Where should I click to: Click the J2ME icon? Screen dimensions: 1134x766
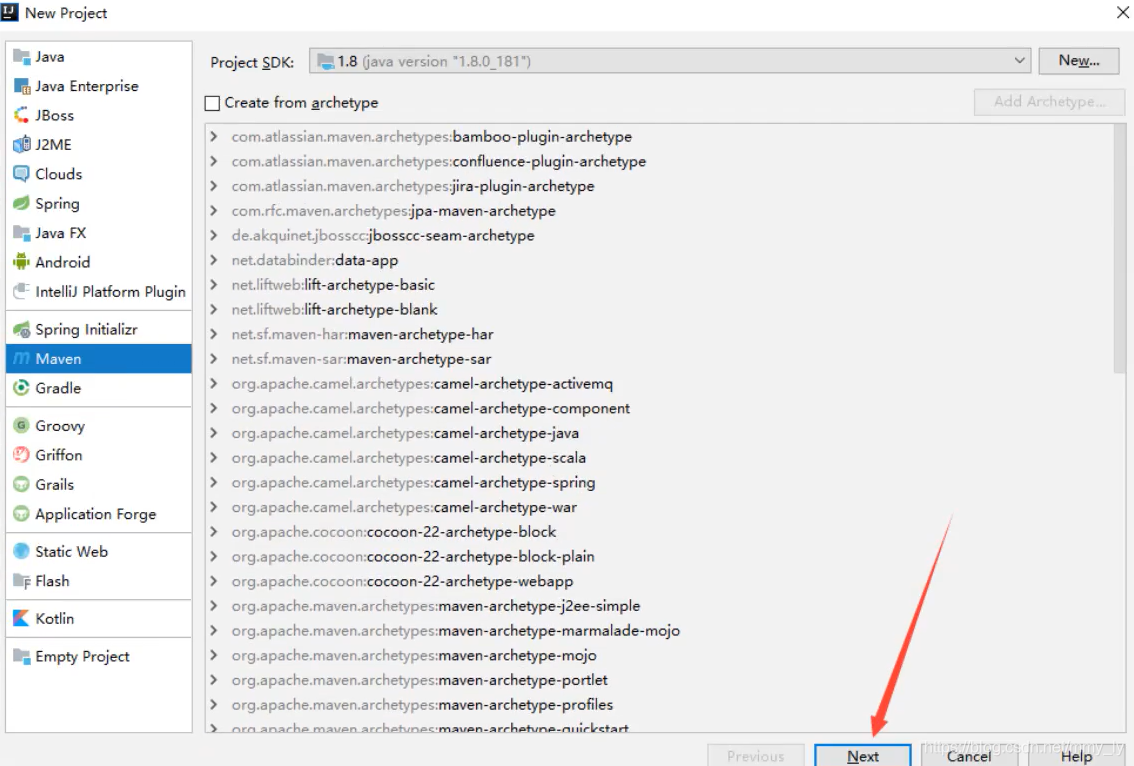[x=22, y=145]
